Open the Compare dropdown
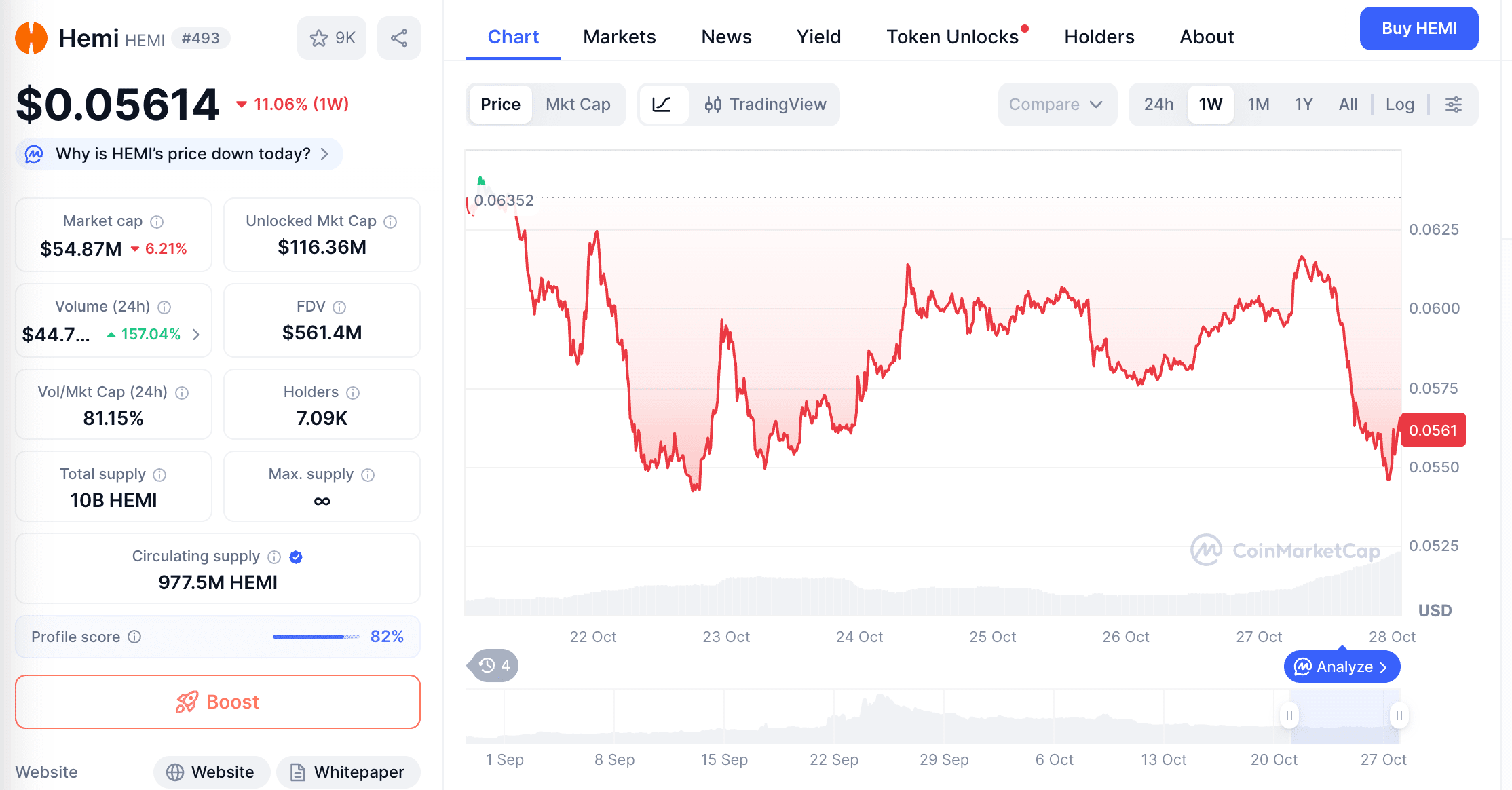 [x=1056, y=105]
